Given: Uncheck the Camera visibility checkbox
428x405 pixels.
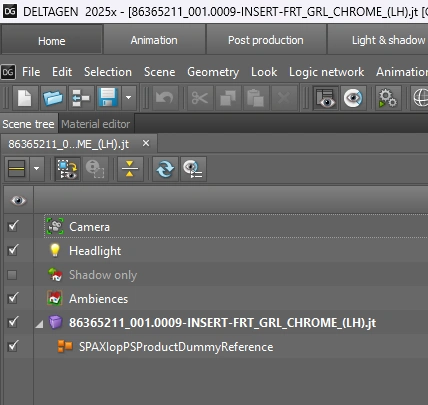Looking at the screenshot, I should coord(13,226).
